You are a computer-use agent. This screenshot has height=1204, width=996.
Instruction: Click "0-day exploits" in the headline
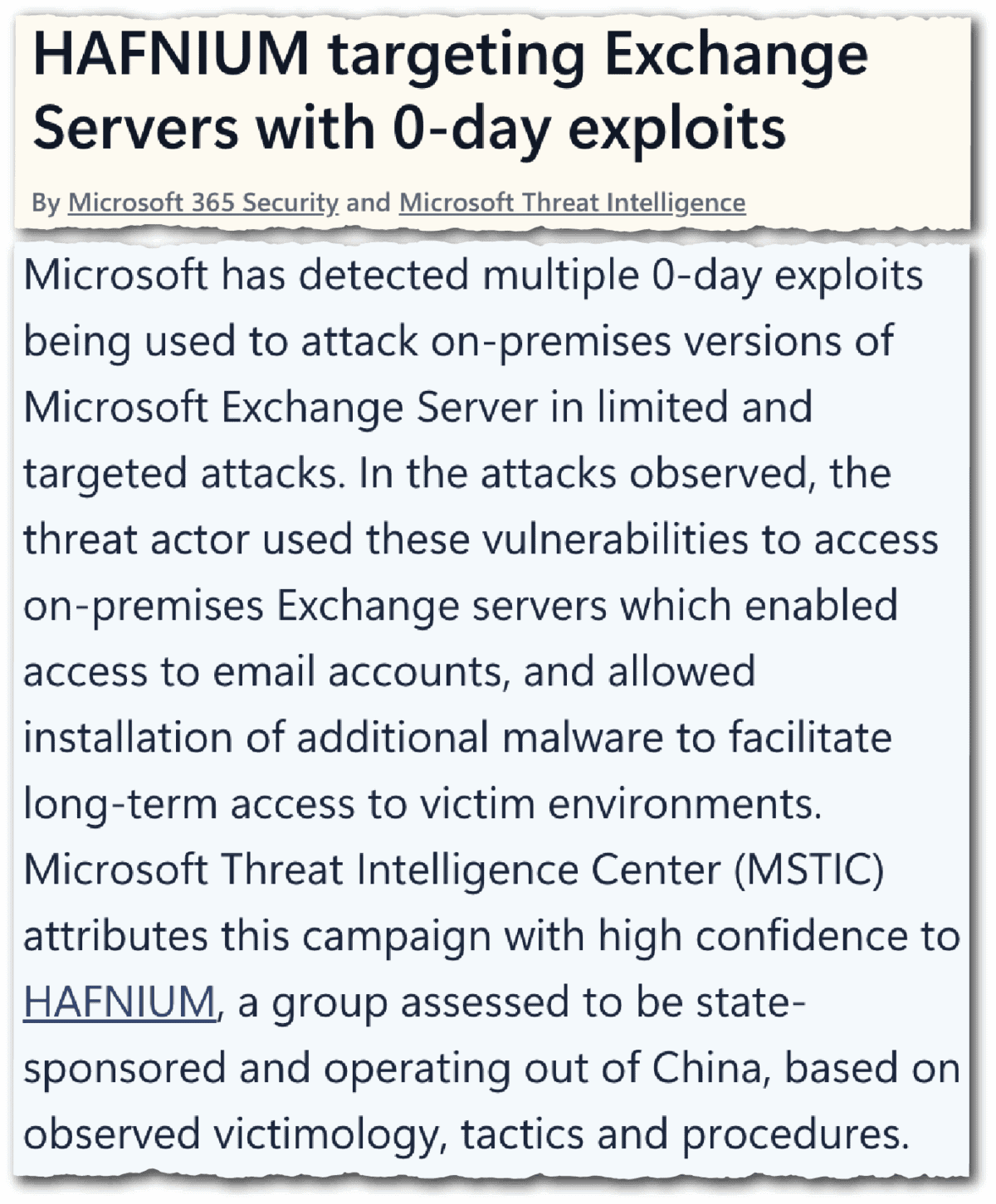[x=588, y=129]
